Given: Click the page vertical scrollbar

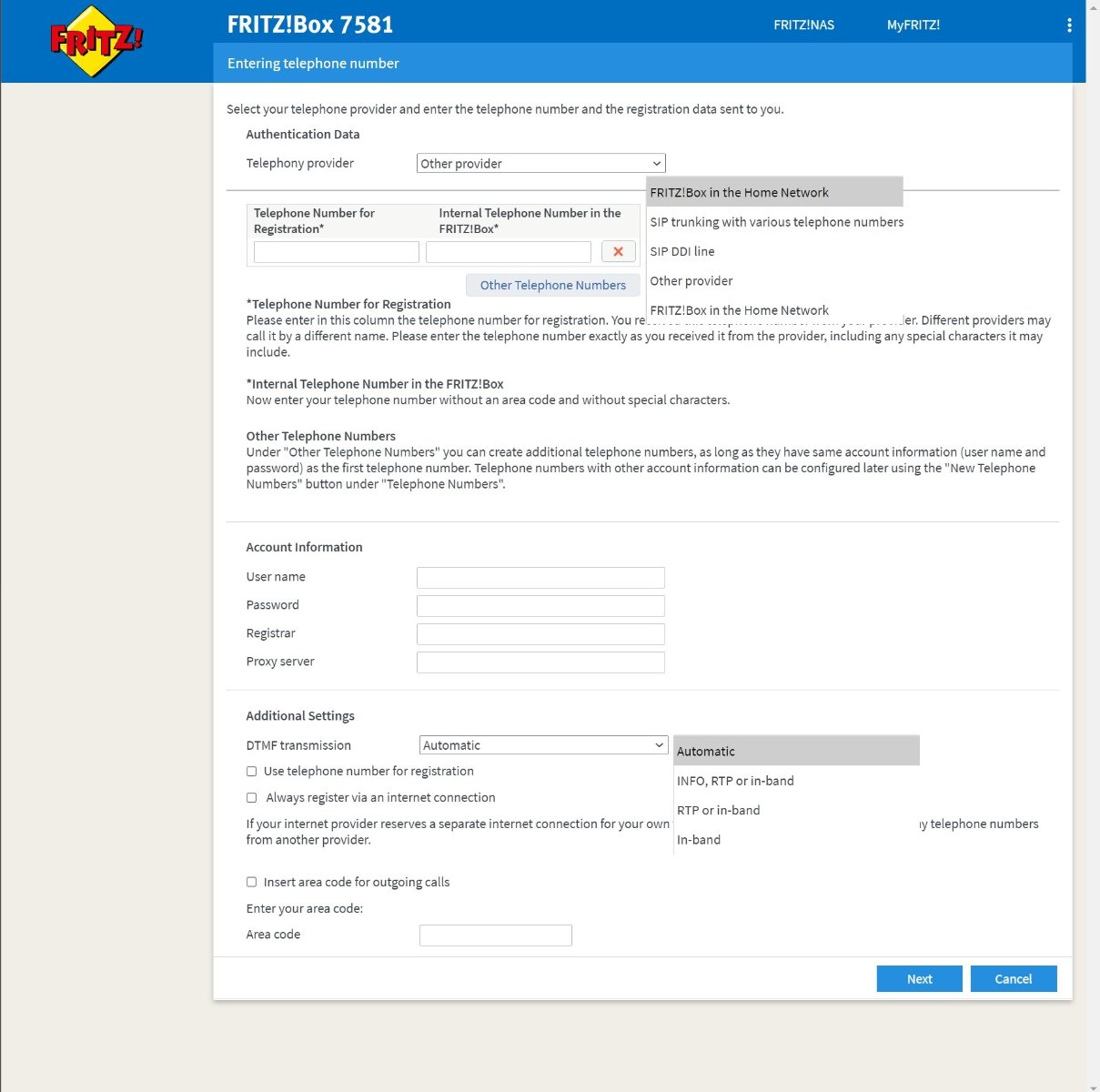Looking at the screenshot, I should [1093, 546].
